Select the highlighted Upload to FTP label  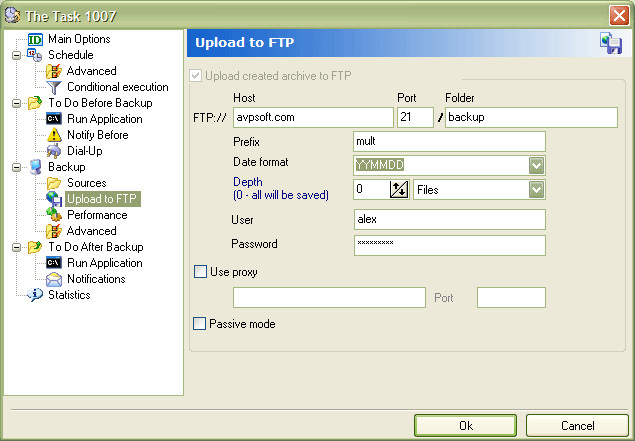coord(102,199)
